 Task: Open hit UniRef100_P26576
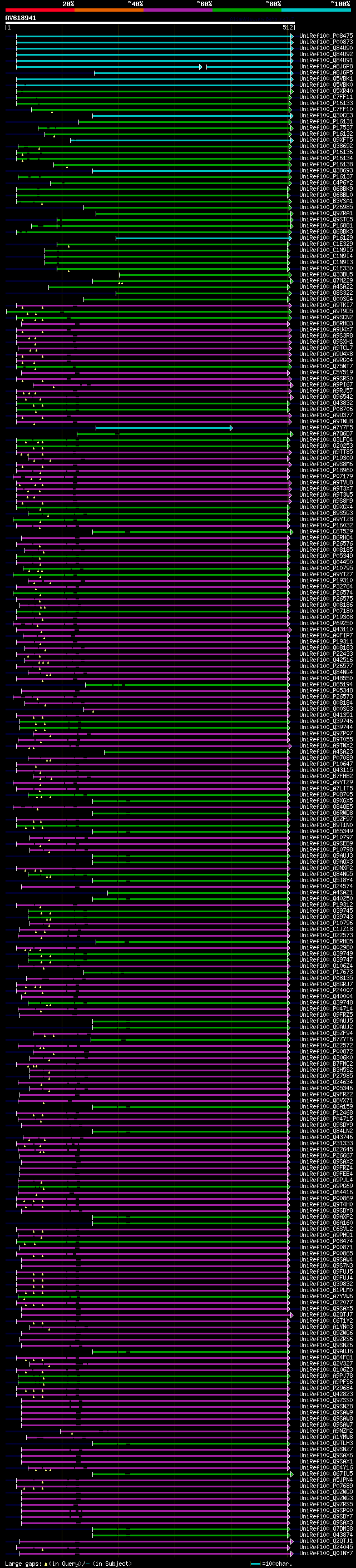pyautogui.click(x=326, y=543)
